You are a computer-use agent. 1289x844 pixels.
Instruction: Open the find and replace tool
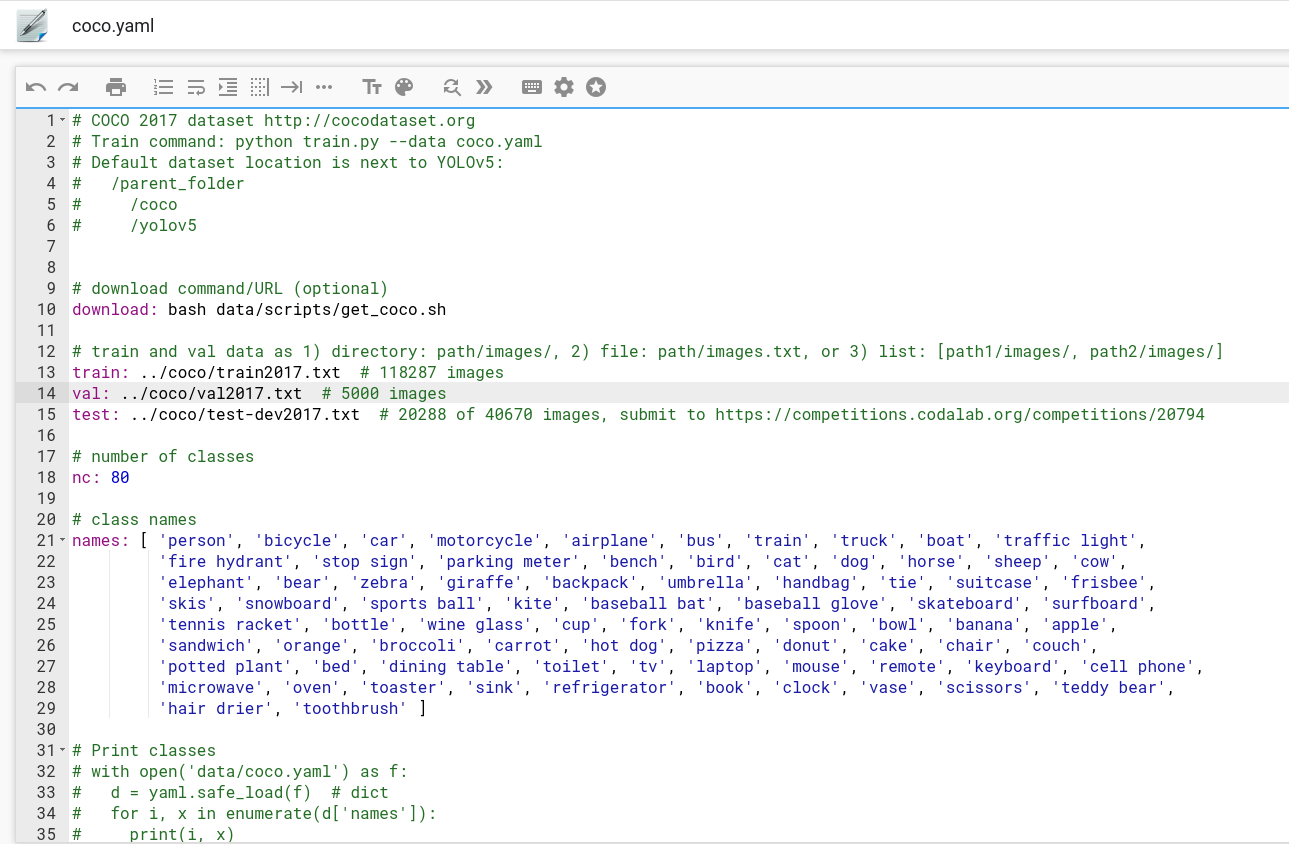pyautogui.click(x=452, y=87)
